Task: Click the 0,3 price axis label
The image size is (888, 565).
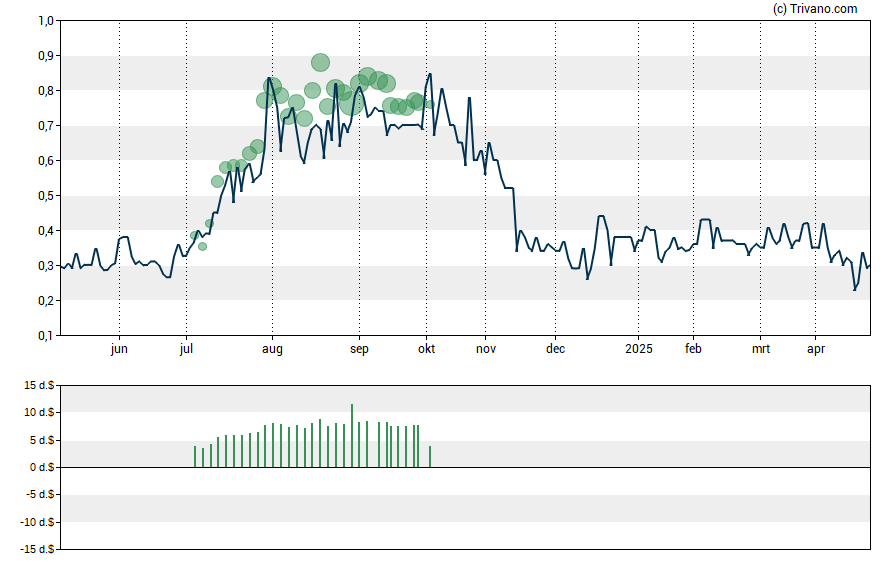Action: coord(46,266)
